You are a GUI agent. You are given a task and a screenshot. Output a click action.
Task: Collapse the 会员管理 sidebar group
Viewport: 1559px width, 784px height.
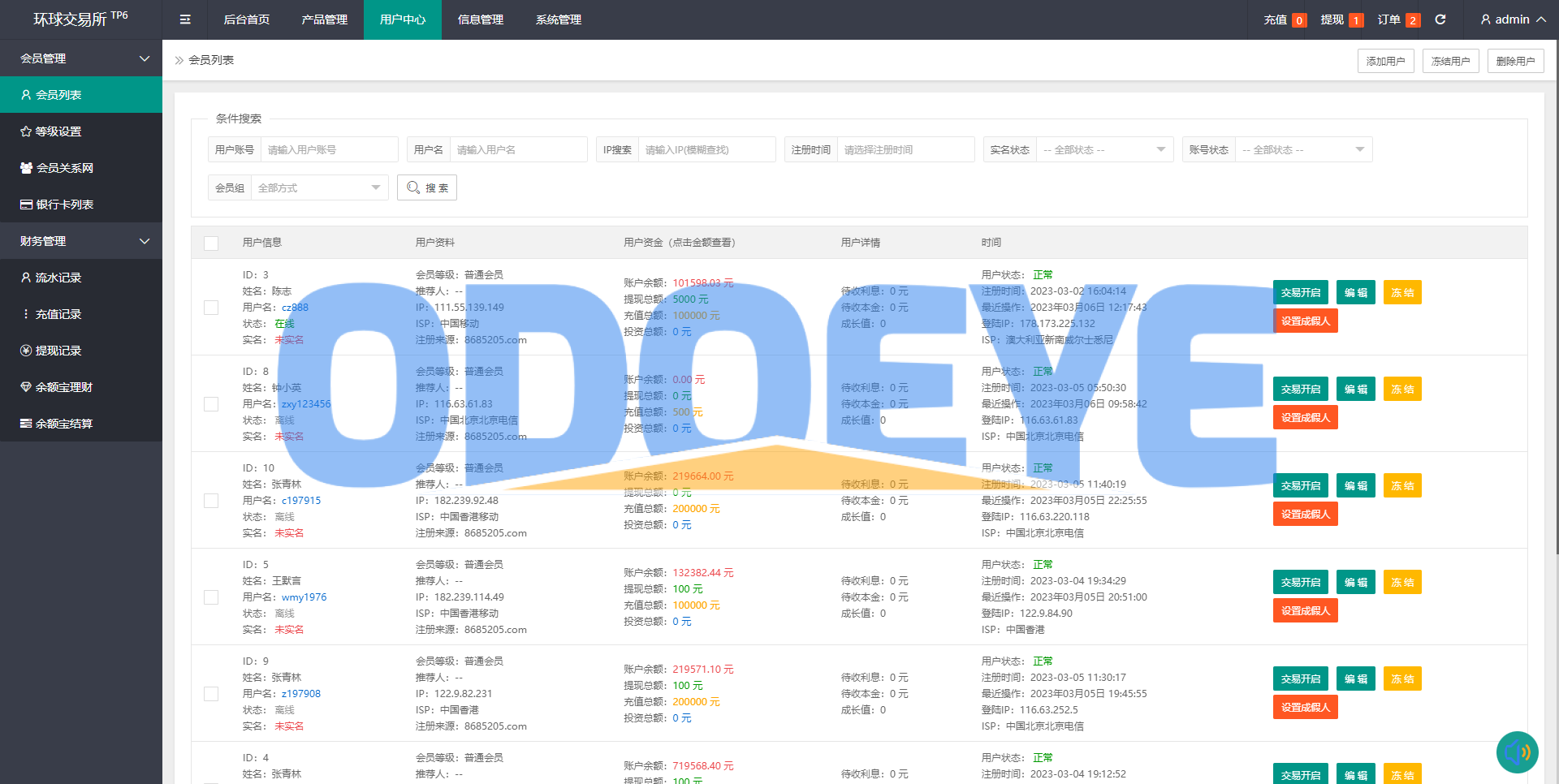point(81,58)
